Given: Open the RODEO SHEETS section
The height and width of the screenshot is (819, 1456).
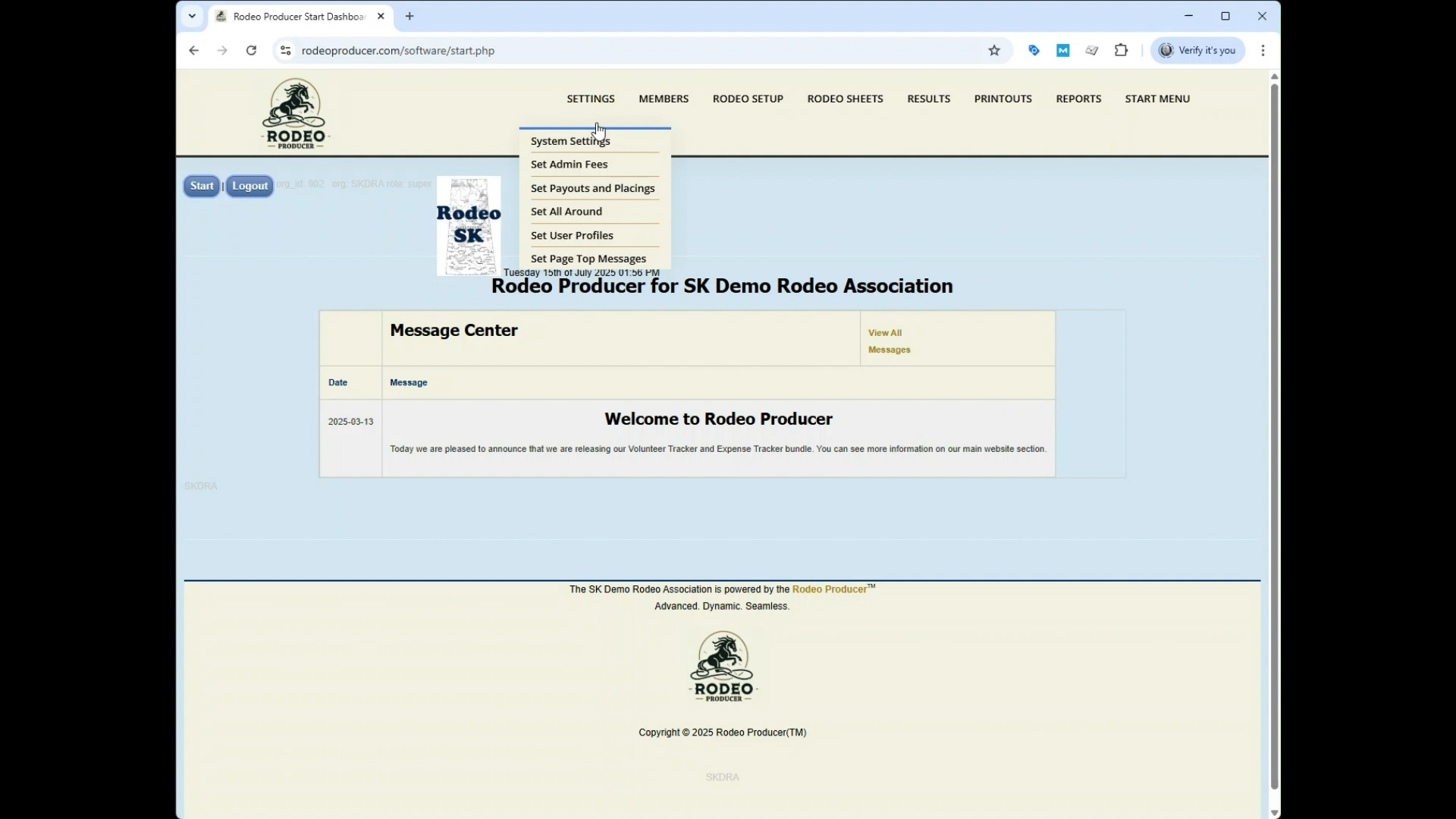Looking at the screenshot, I should click(x=845, y=99).
